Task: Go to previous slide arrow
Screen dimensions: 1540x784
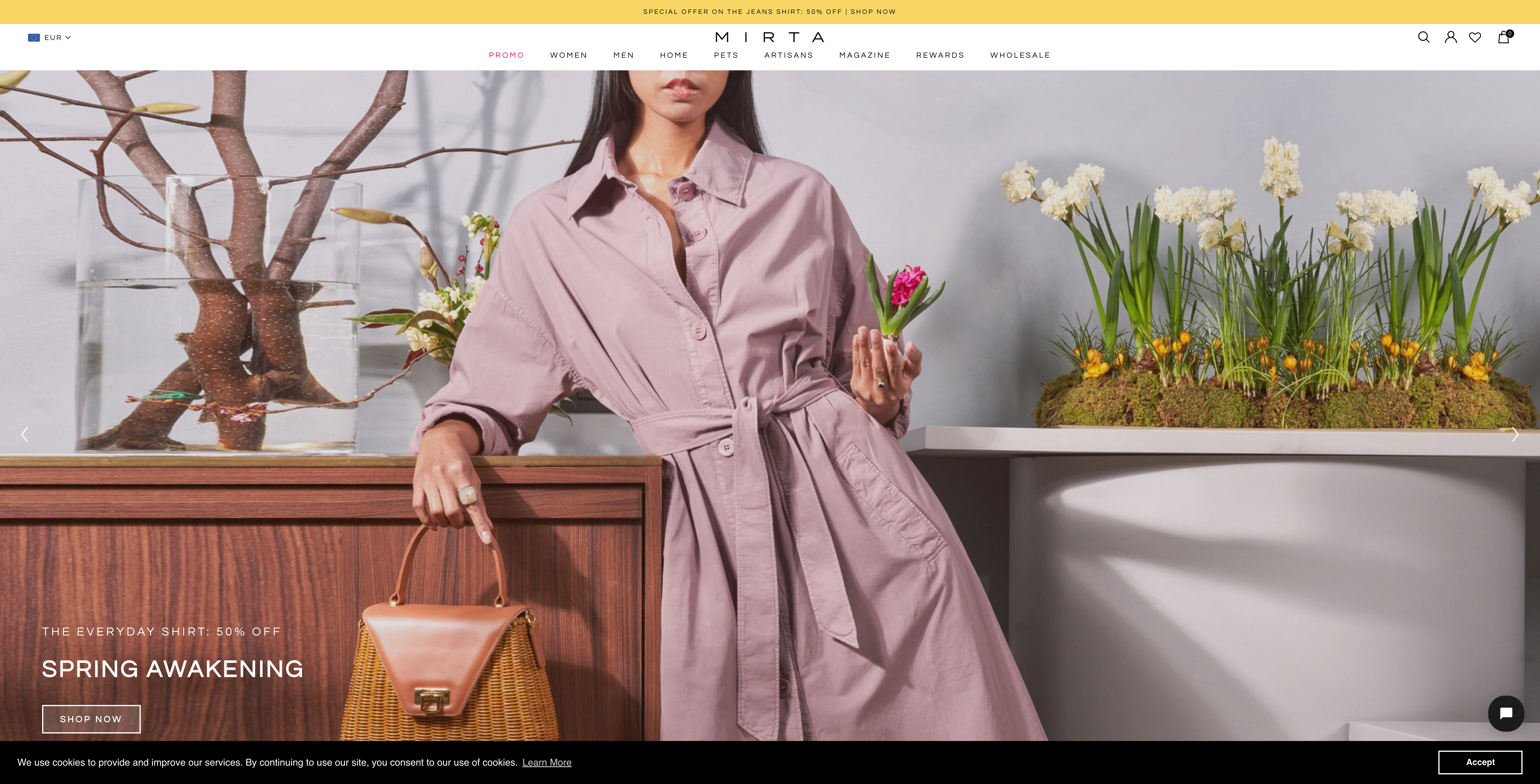Action: pyautogui.click(x=24, y=434)
